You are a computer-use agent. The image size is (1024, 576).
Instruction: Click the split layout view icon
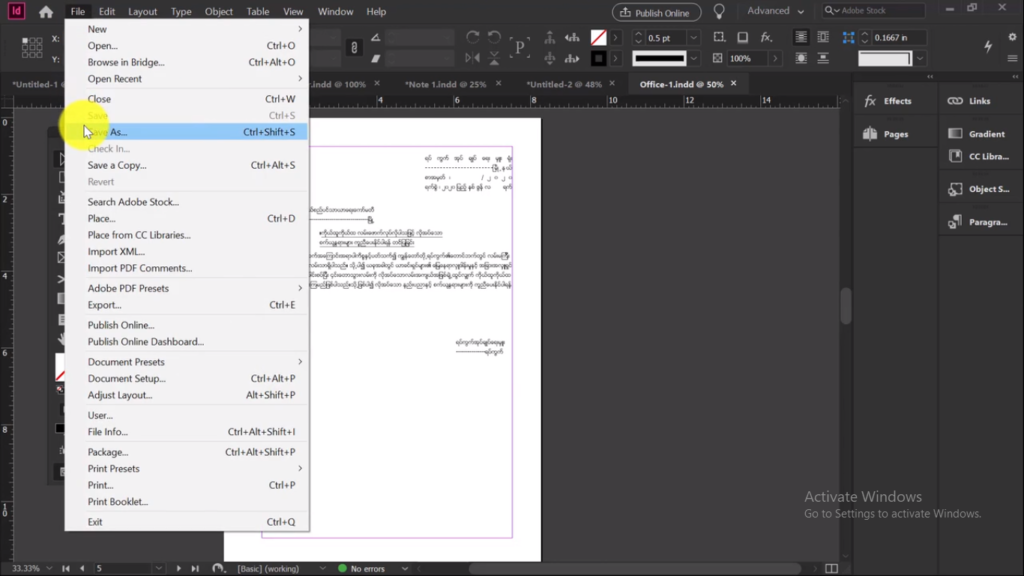pyautogui.click(x=831, y=568)
